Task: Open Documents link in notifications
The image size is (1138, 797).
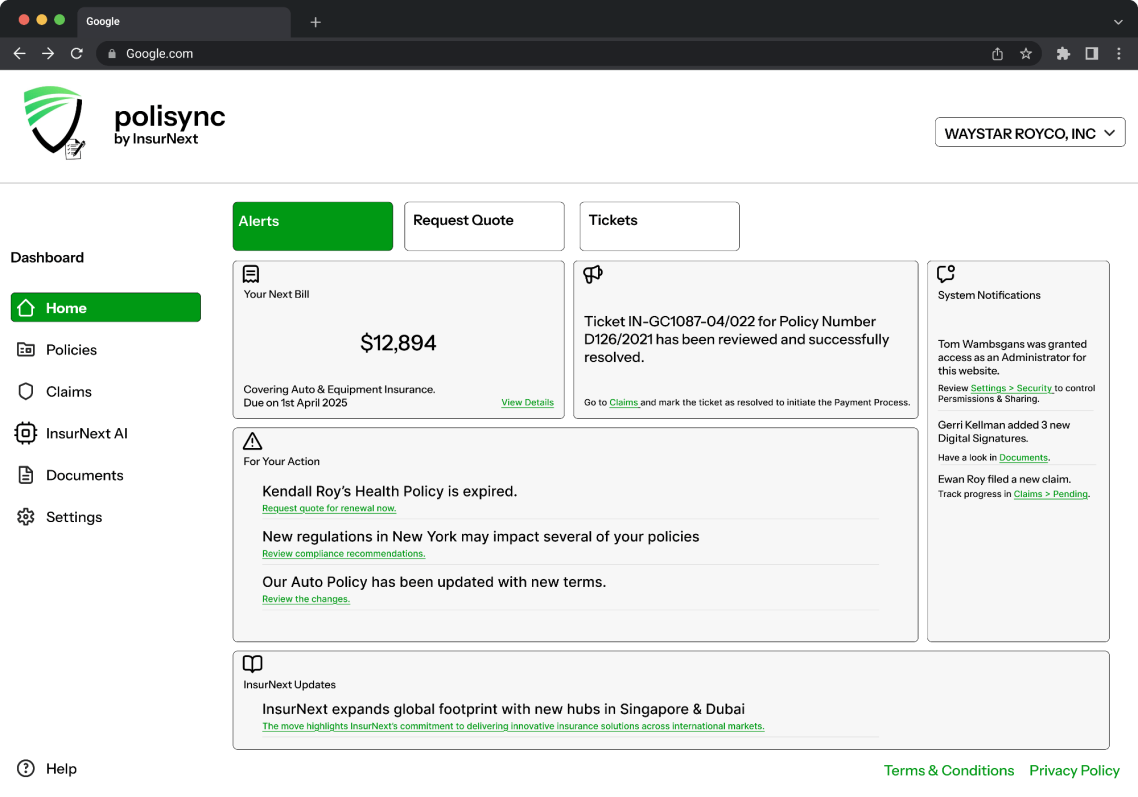Action: 1023,458
